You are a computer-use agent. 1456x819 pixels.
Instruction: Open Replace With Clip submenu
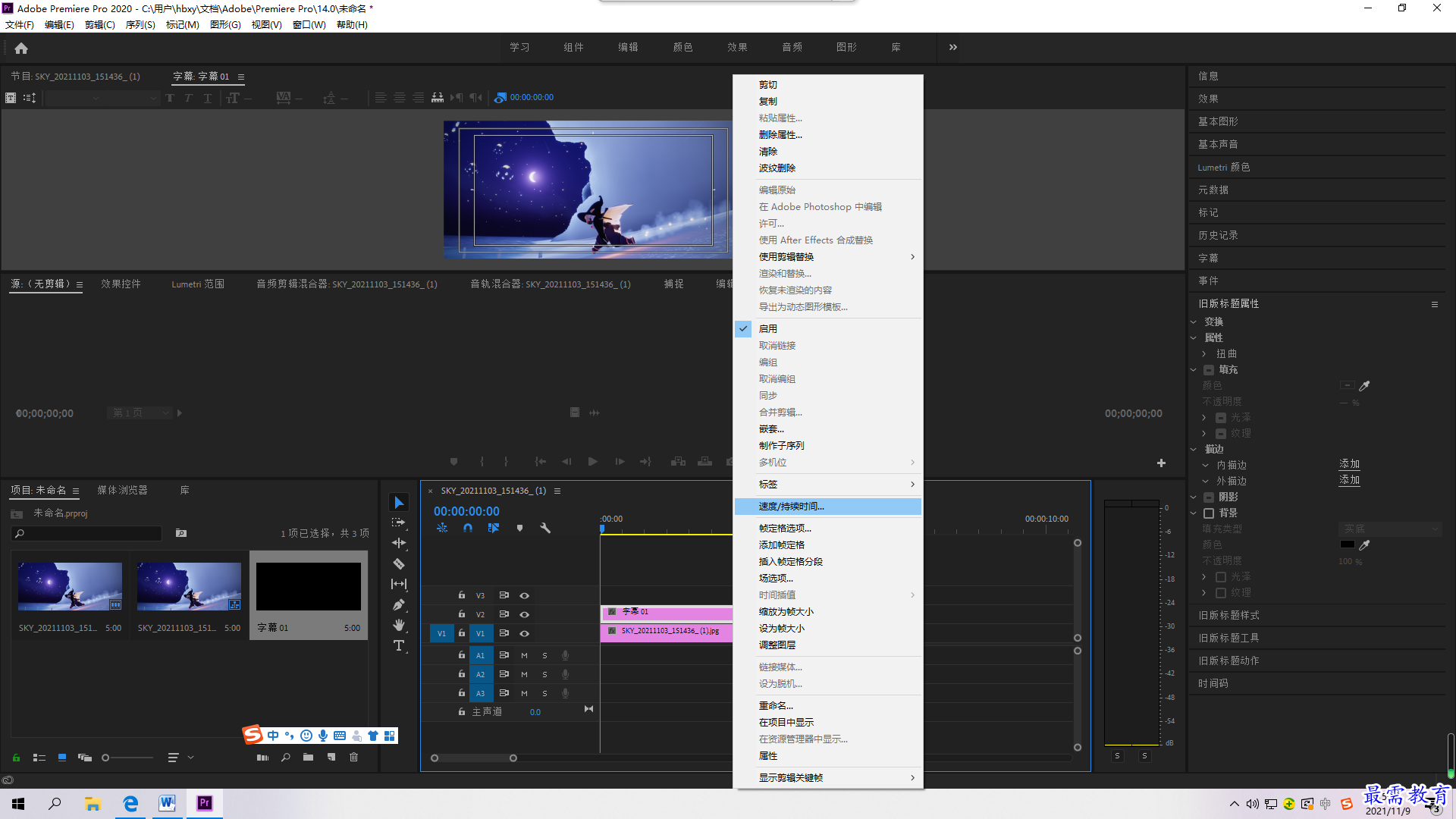(828, 256)
